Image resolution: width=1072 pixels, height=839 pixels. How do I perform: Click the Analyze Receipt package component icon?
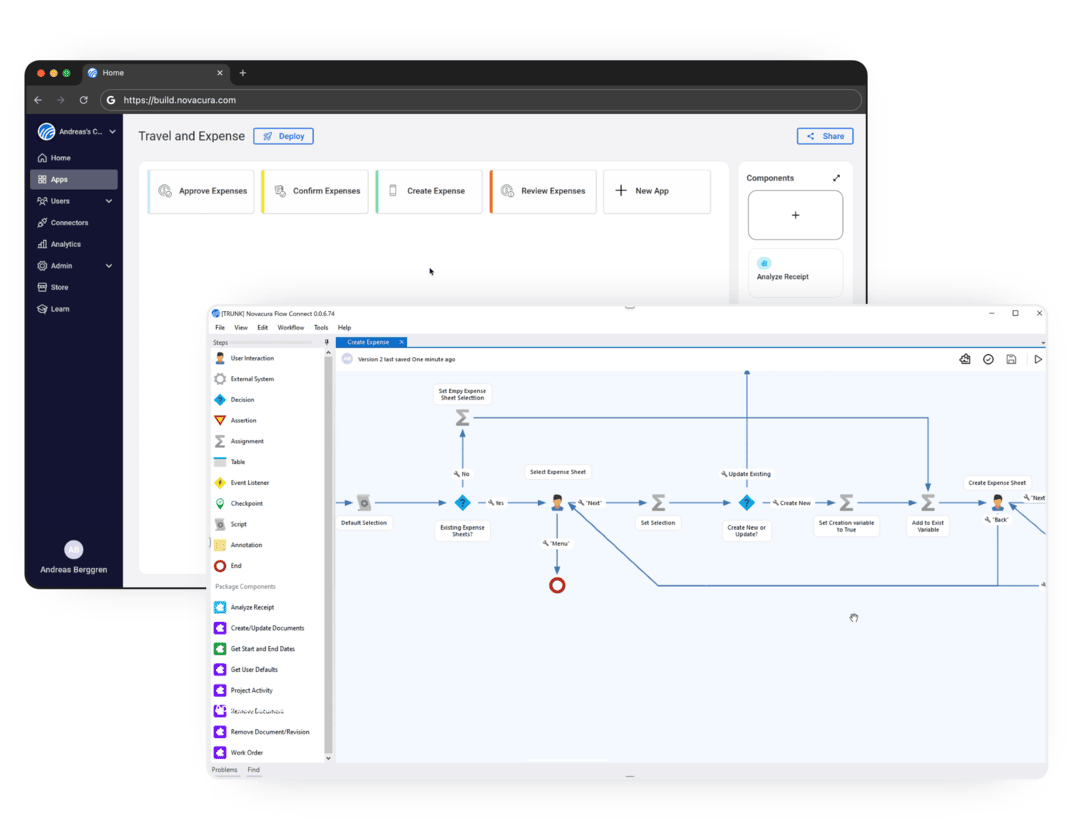pyautogui.click(x=220, y=608)
